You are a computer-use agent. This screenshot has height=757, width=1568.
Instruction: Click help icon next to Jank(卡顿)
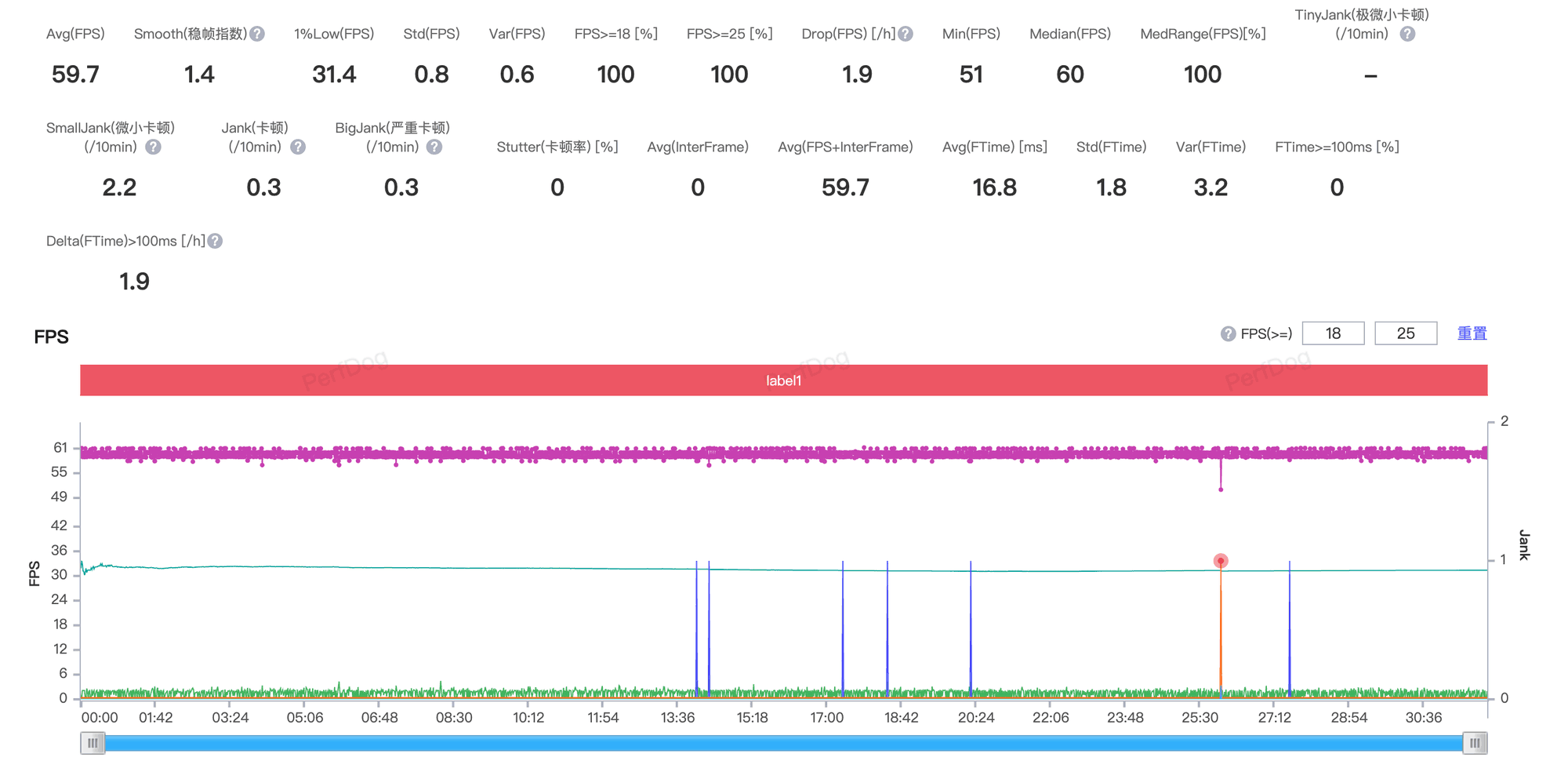298,147
